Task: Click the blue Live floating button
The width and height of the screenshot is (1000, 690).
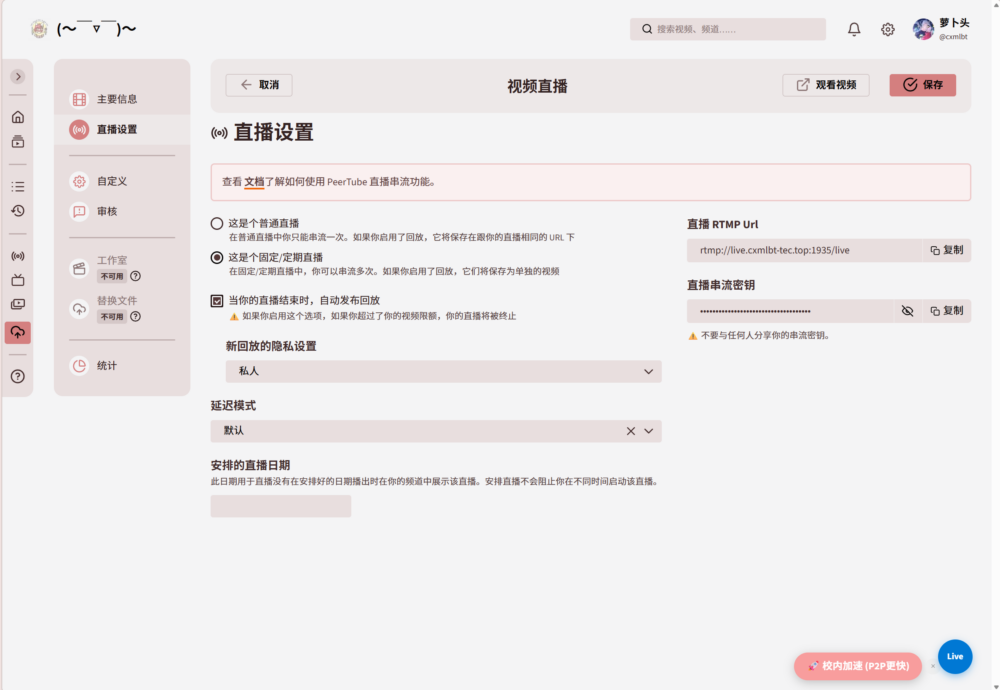Action: click(x=954, y=656)
